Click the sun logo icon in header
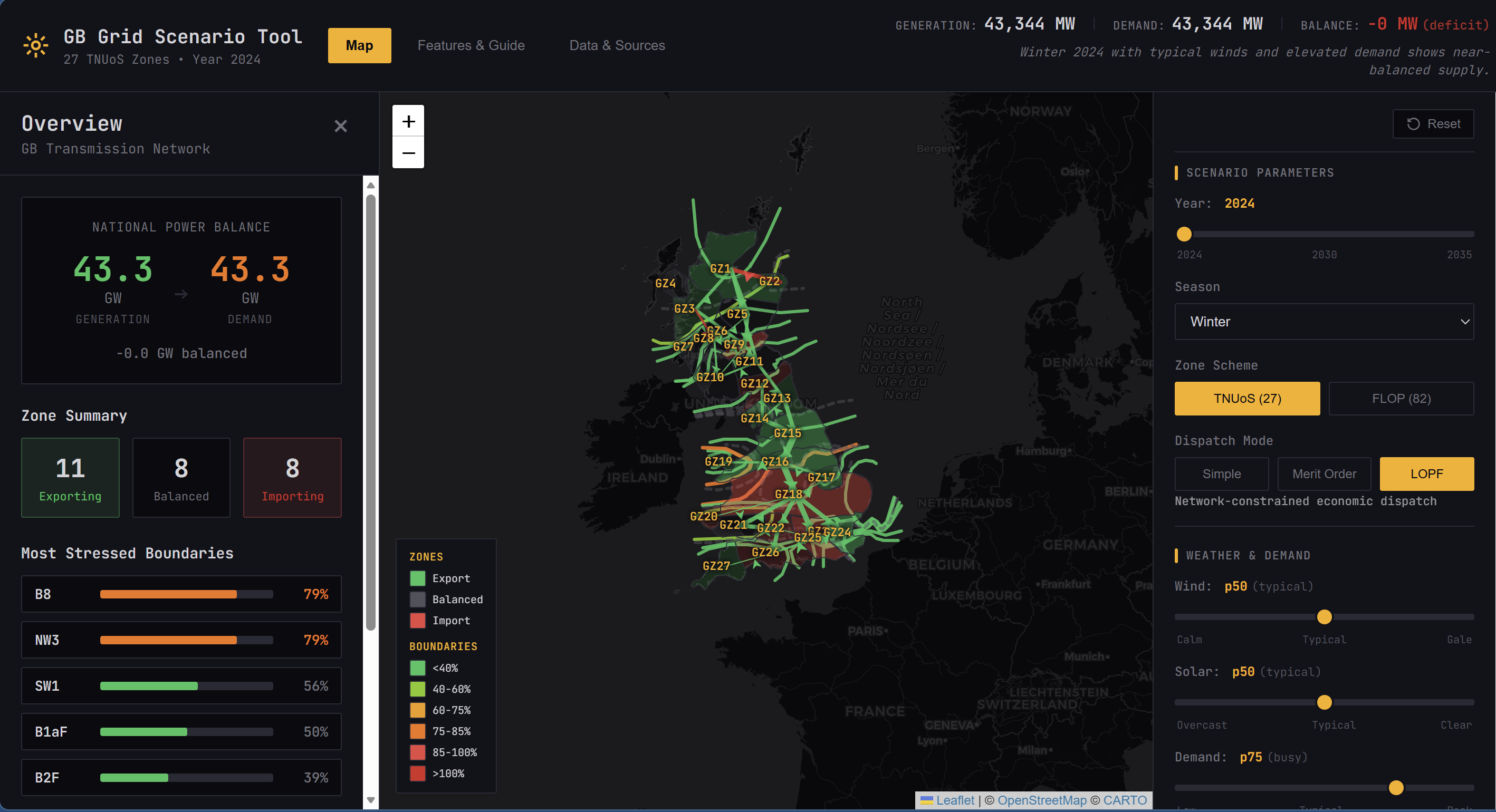This screenshot has height=812, width=1496. click(35, 45)
